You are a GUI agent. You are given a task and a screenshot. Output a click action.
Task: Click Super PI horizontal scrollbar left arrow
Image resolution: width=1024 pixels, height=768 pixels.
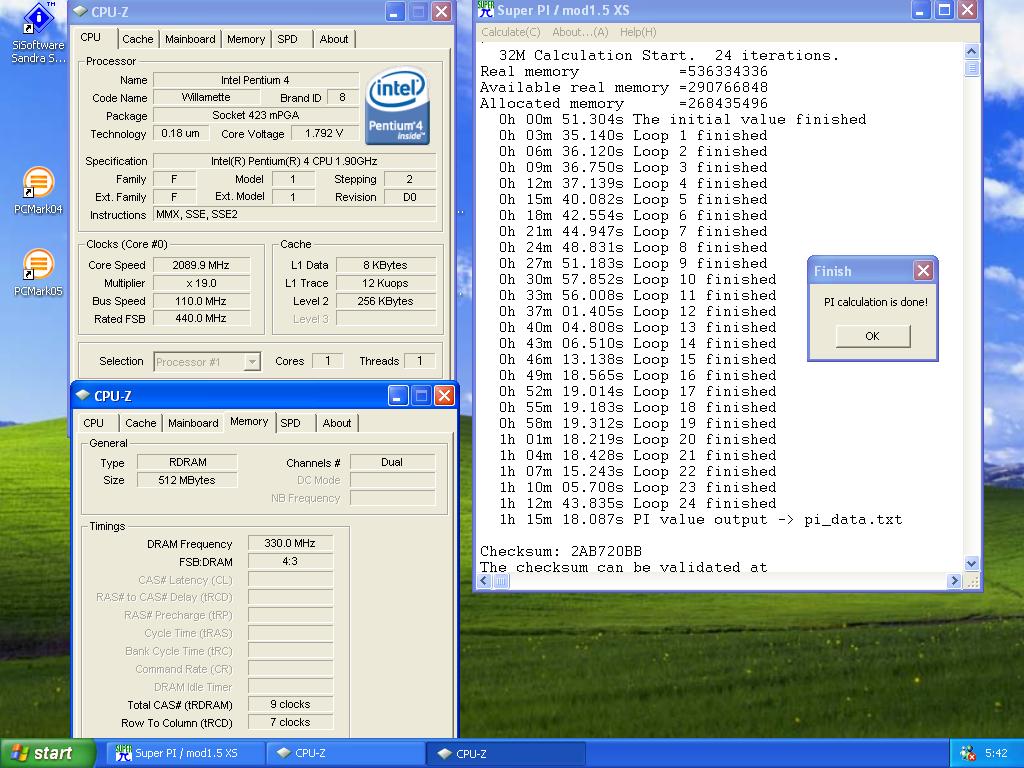484,581
